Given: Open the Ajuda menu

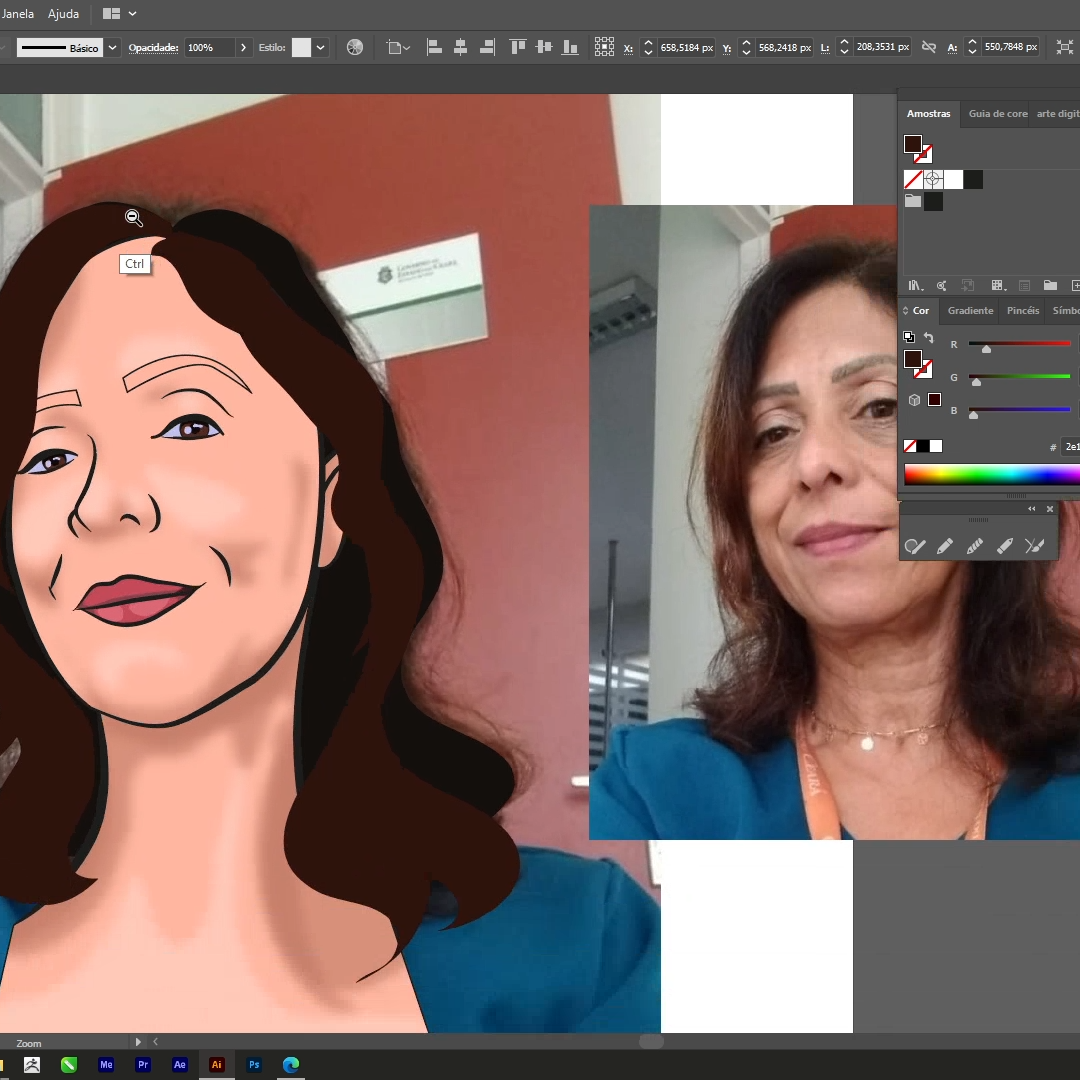Looking at the screenshot, I should click(63, 14).
